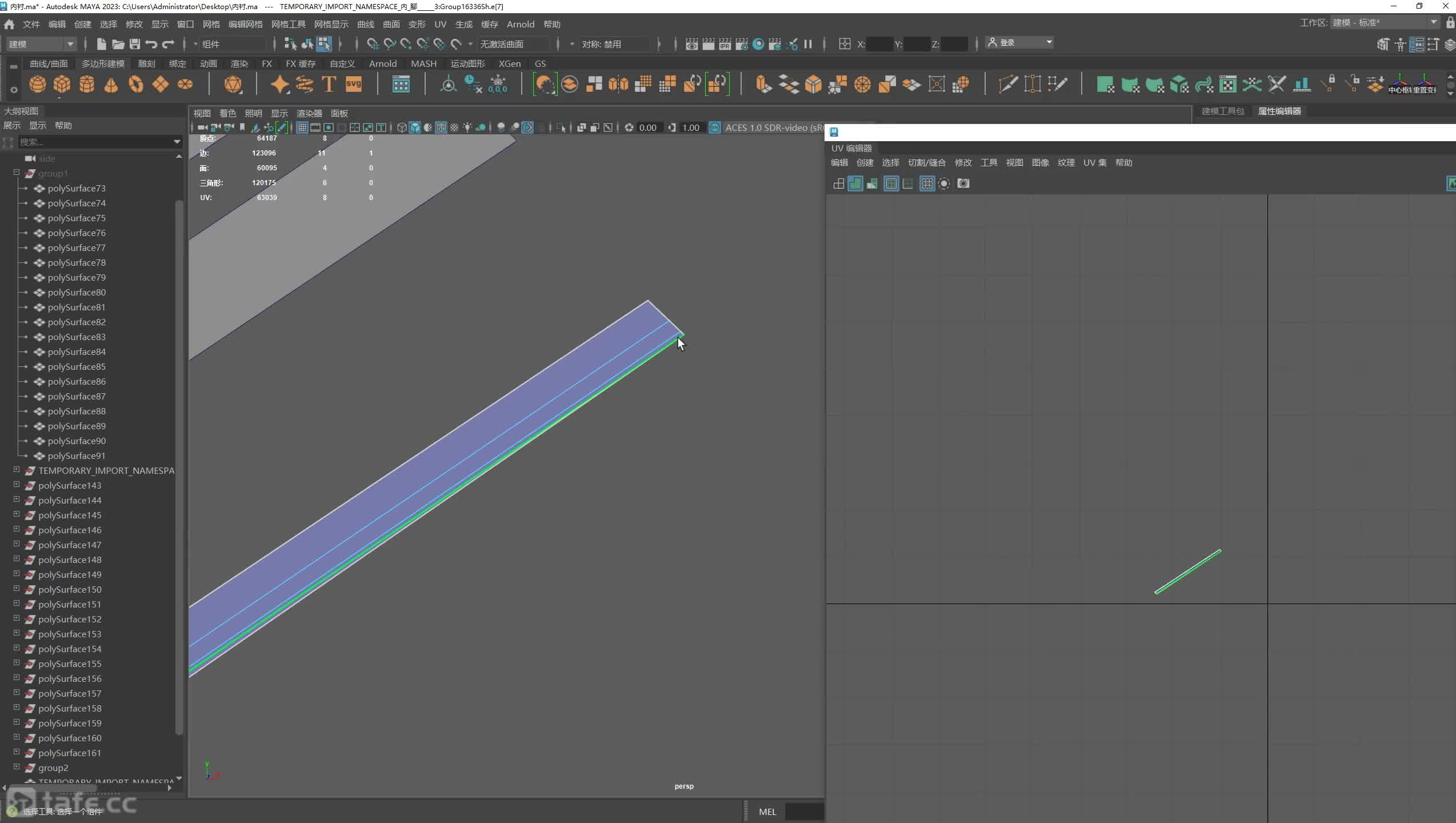Click the polygon Type text tool icon
Viewport: 1456px width, 823px height.
[x=329, y=85]
